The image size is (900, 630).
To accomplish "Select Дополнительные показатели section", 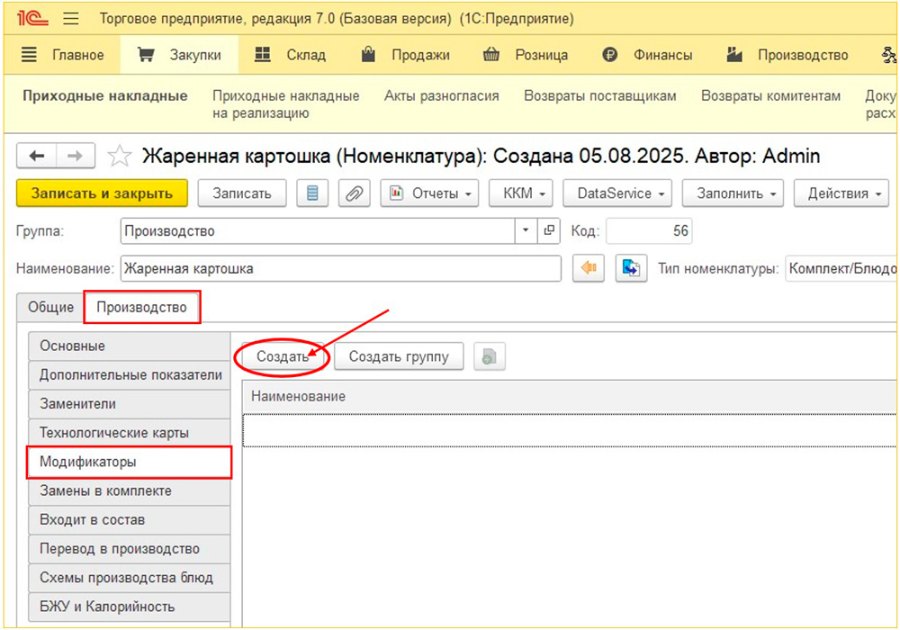I will [129, 375].
